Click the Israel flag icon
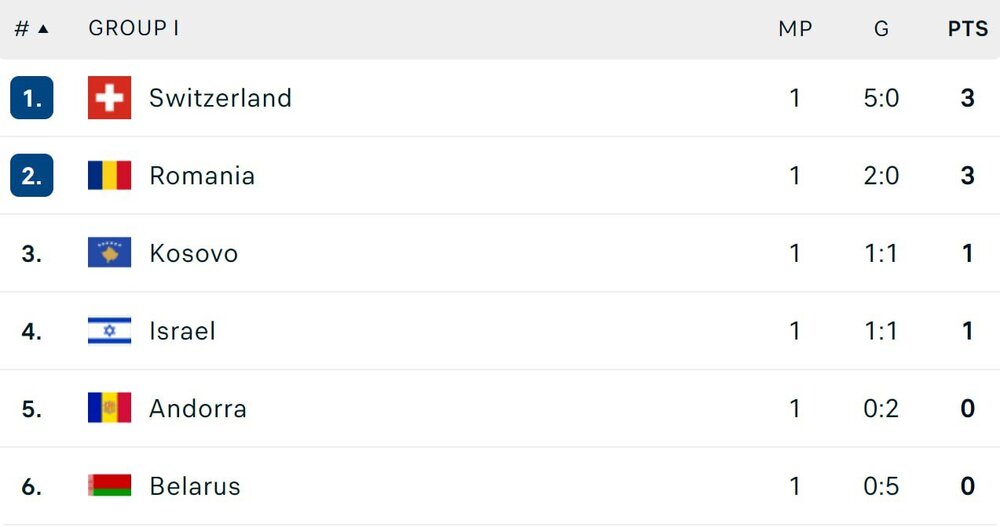1000x527 pixels. 109,331
